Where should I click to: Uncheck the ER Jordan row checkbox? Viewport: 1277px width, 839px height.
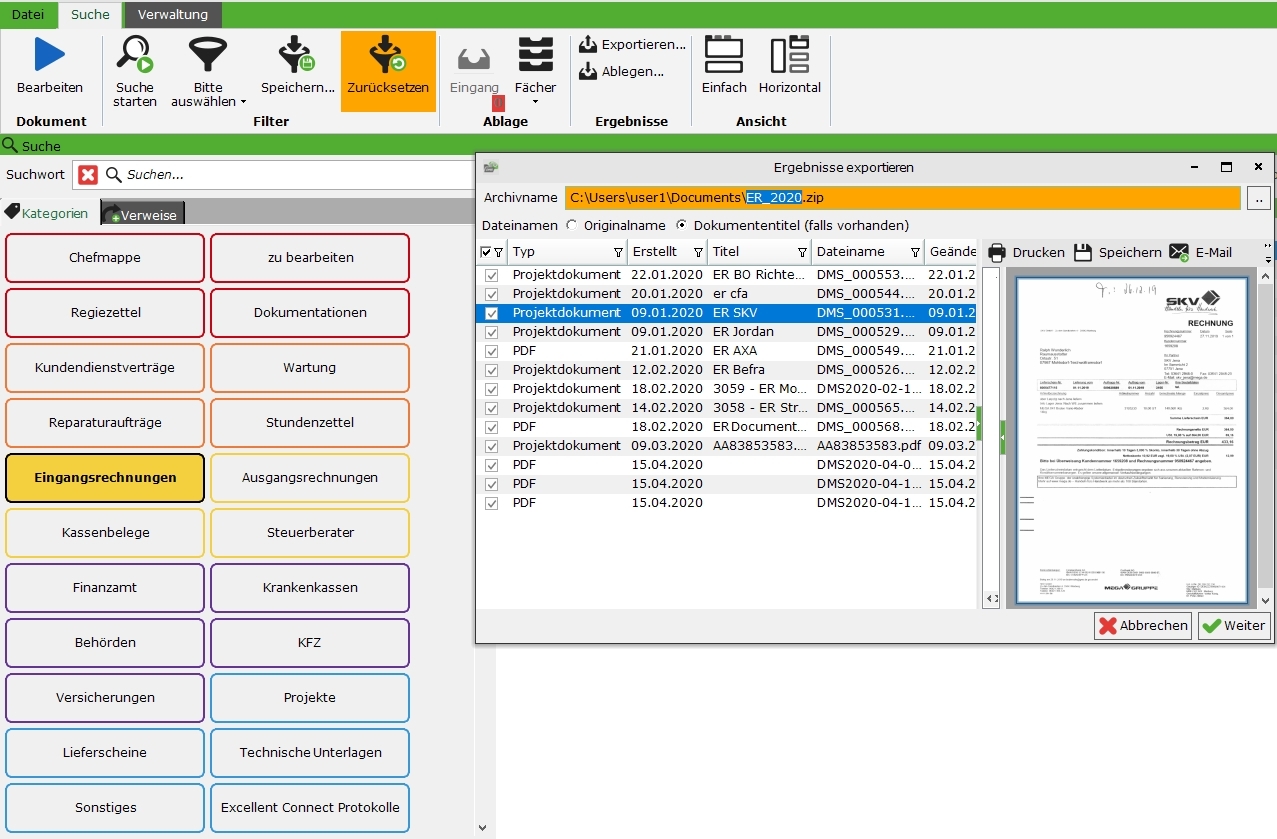point(491,332)
